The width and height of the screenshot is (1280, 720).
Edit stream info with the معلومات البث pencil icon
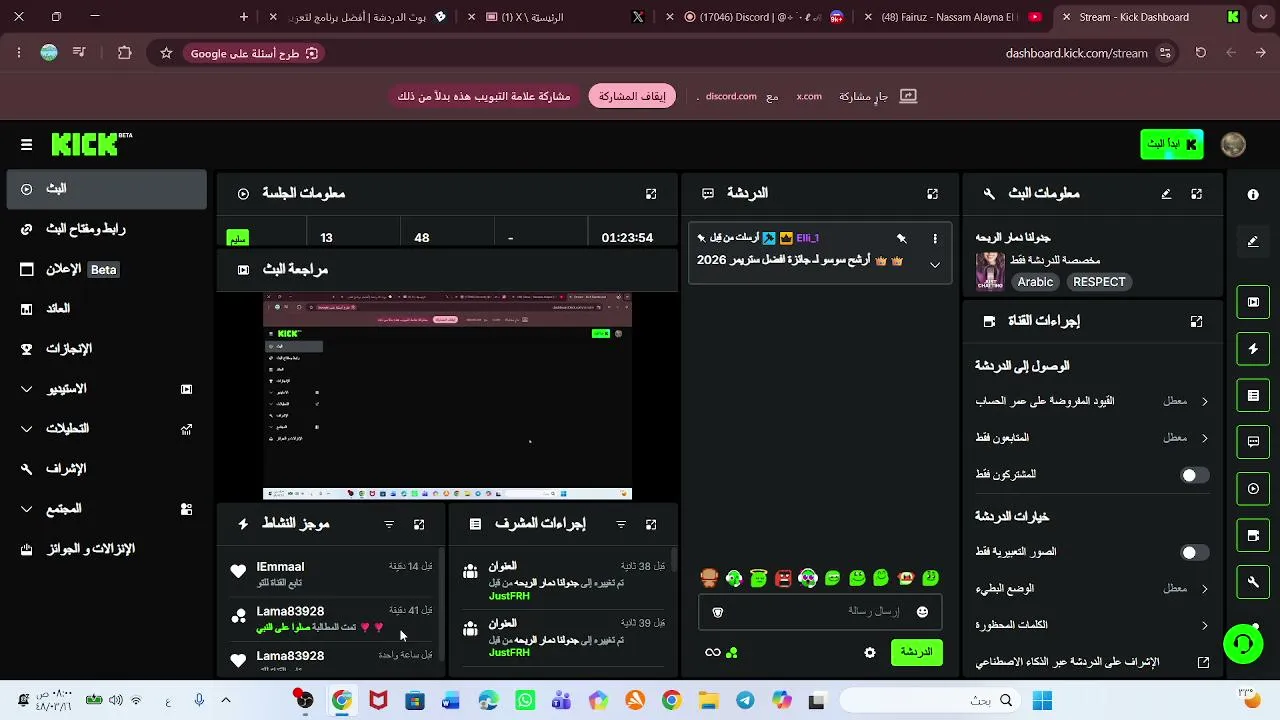pos(1166,194)
